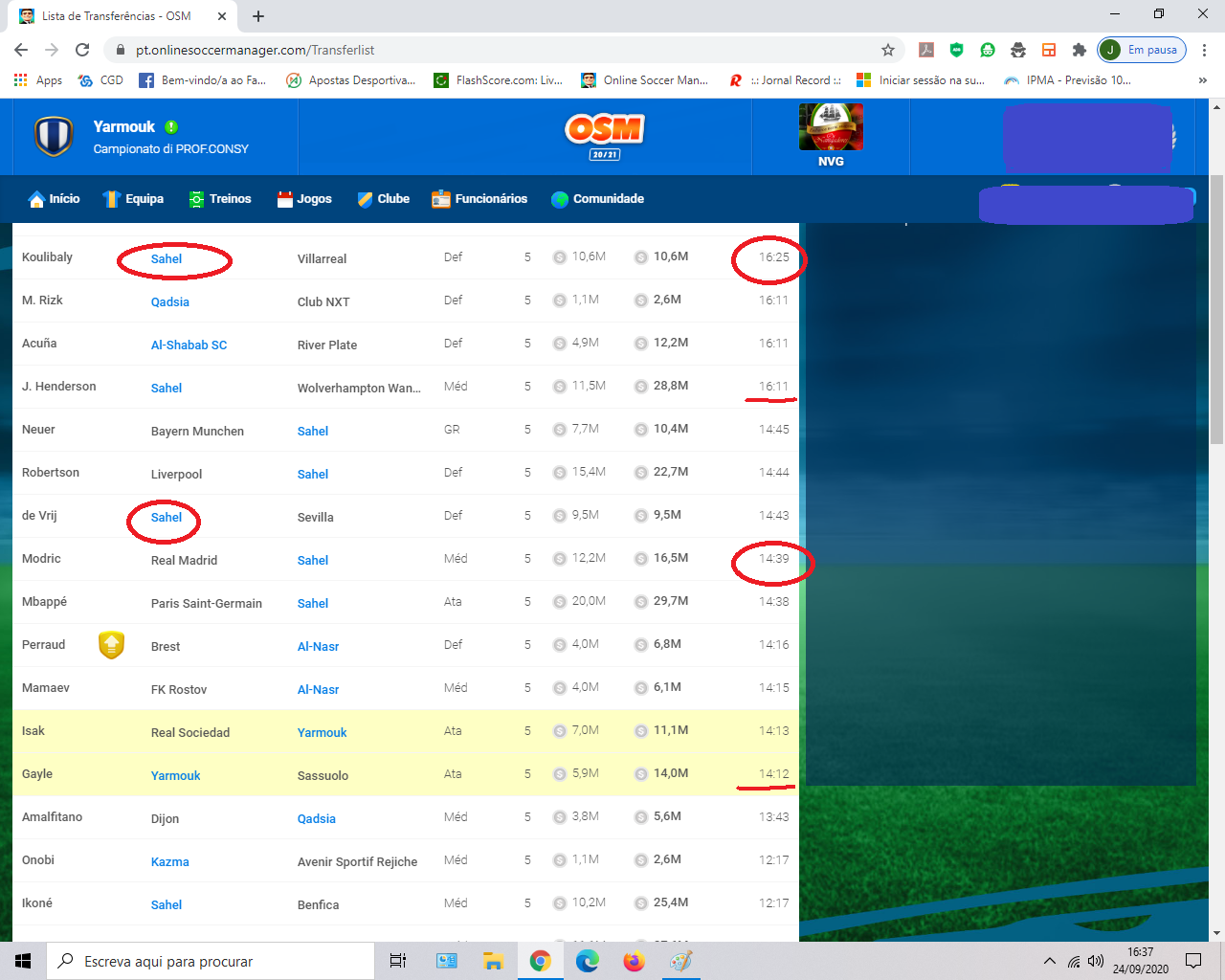The height and width of the screenshot is (980, 1225).
Task: Open the Windows Start menu
Action: pos(23,961)
